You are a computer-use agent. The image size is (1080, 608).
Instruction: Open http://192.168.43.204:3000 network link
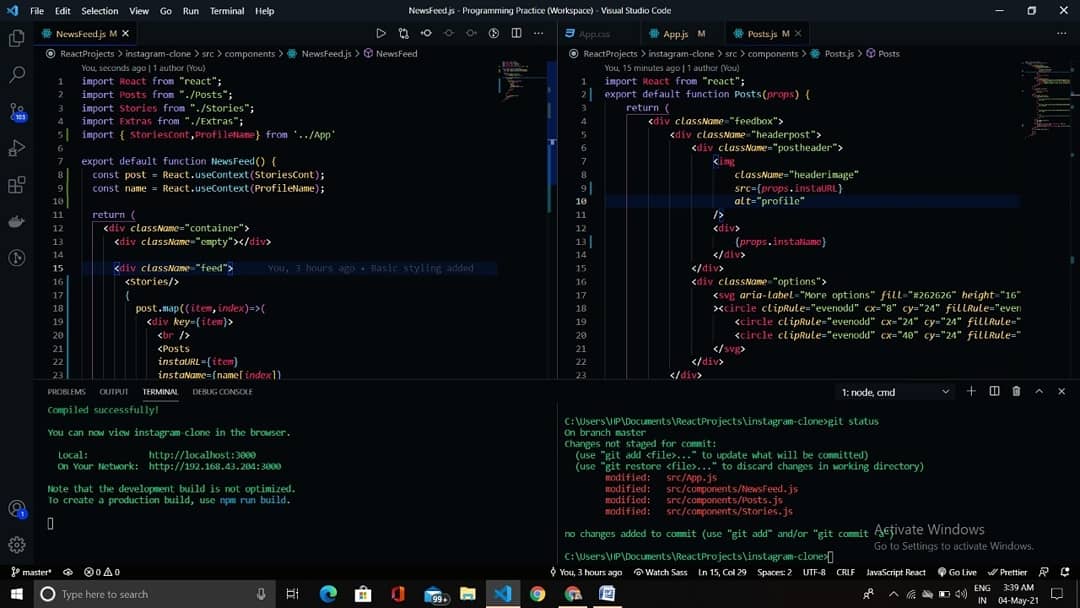214,466
